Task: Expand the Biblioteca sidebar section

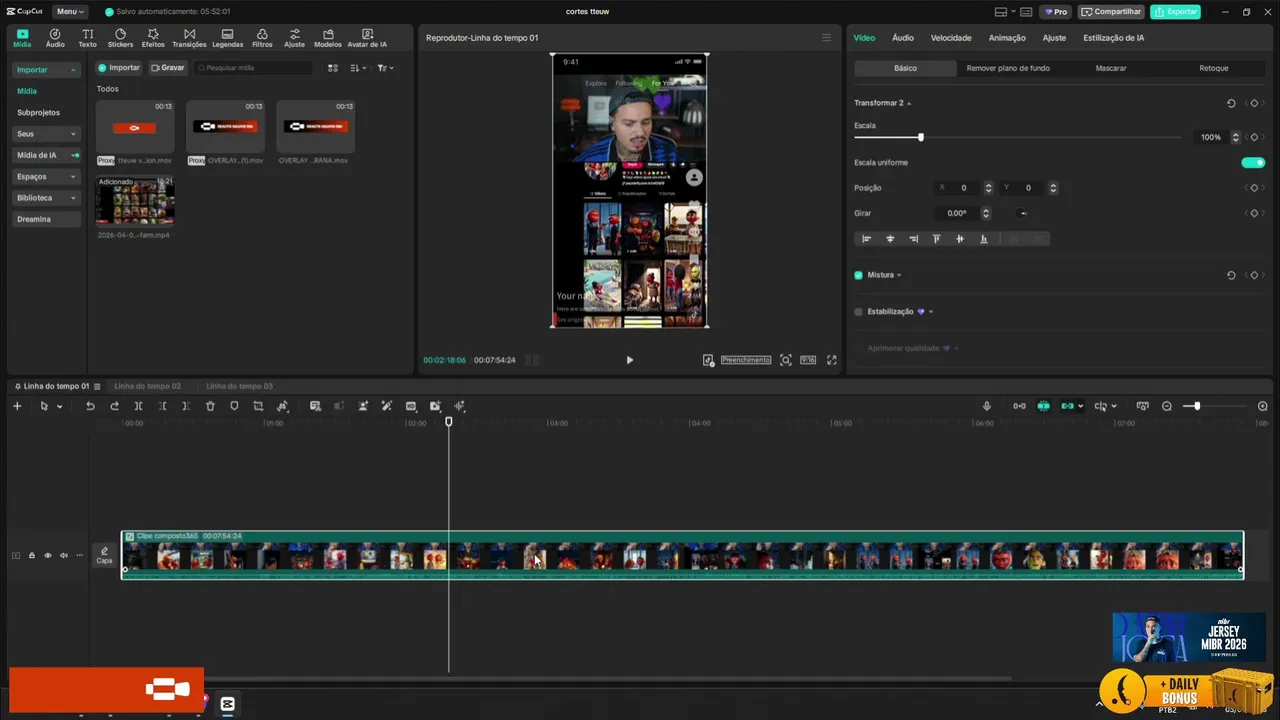Action: (x=46, y=198)
